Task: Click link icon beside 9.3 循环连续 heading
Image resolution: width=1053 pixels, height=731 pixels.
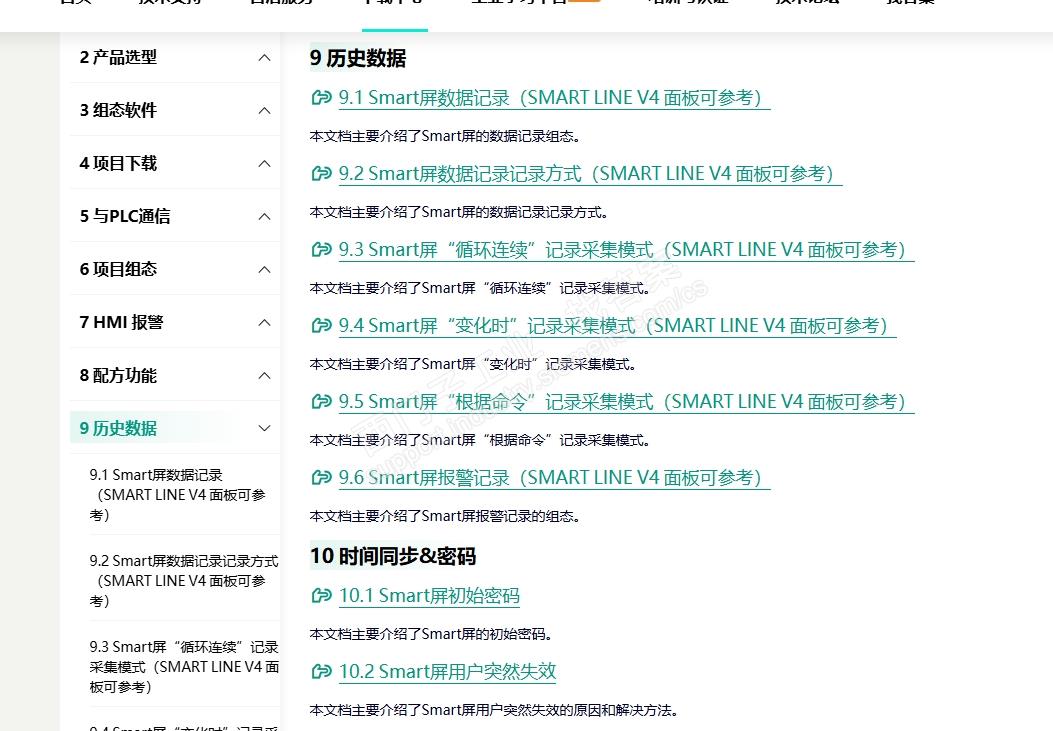Action: (322, 250)
